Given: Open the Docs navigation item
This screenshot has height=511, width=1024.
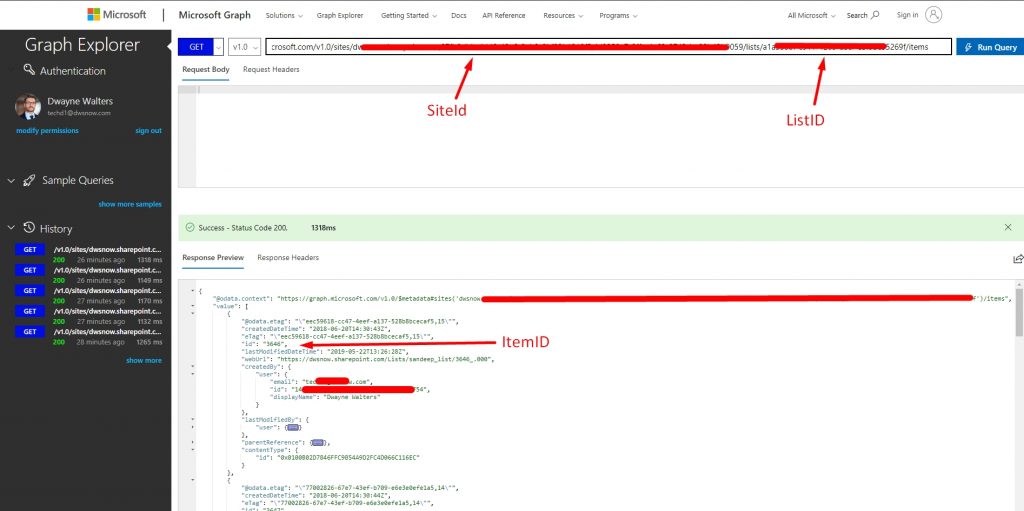Looking at the screenshot, I should coord(458,15).
